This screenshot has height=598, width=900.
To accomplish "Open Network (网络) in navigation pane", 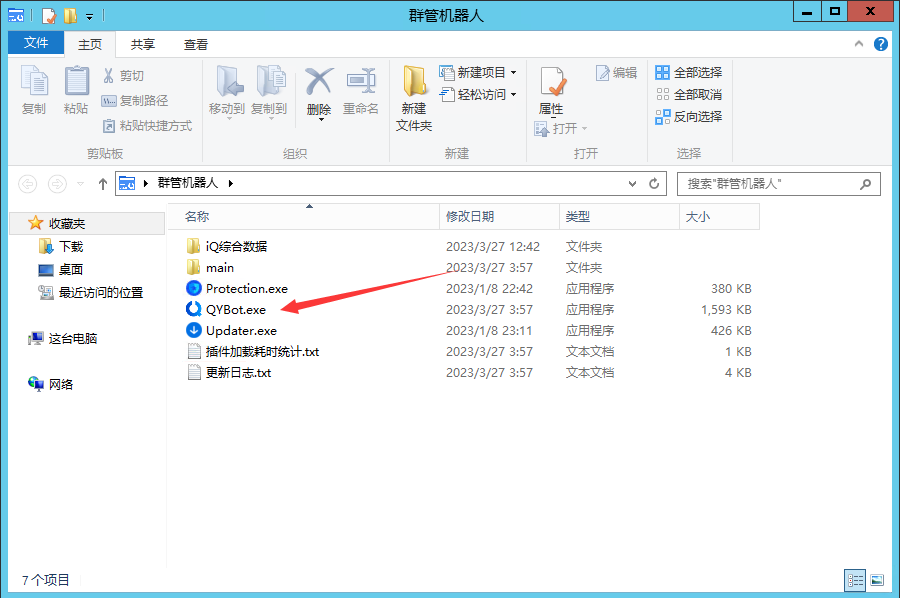I will click(51, 385).
